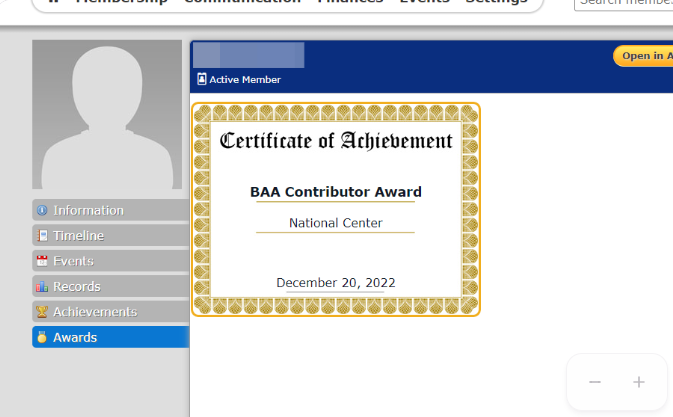Open the Achievements sidebar section
673x417 pixels.
tap(111, 311)
